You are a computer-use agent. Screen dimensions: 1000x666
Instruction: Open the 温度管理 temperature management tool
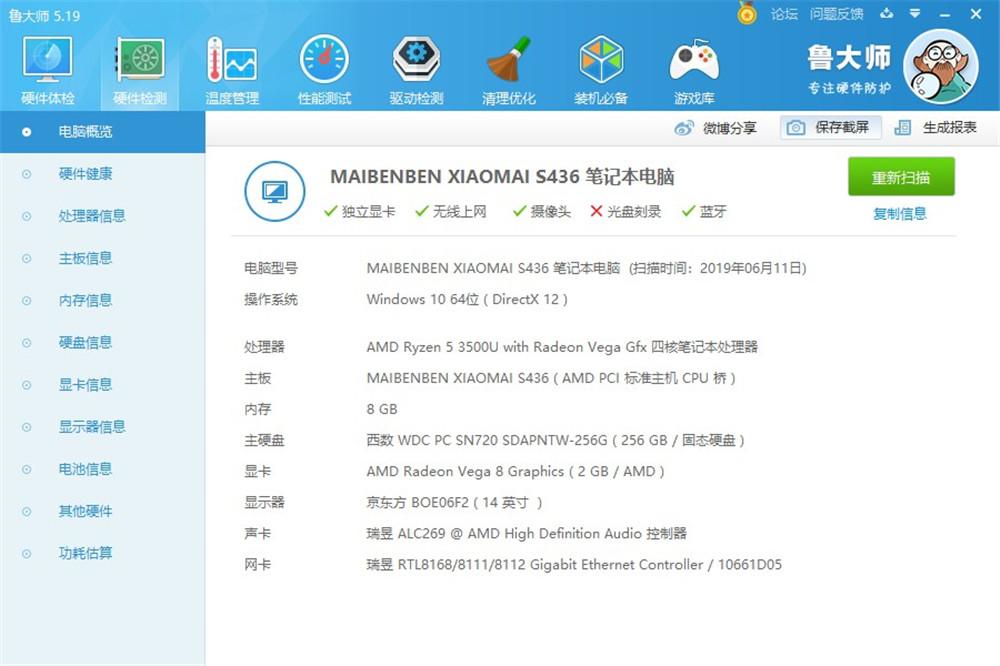point(232,66)
